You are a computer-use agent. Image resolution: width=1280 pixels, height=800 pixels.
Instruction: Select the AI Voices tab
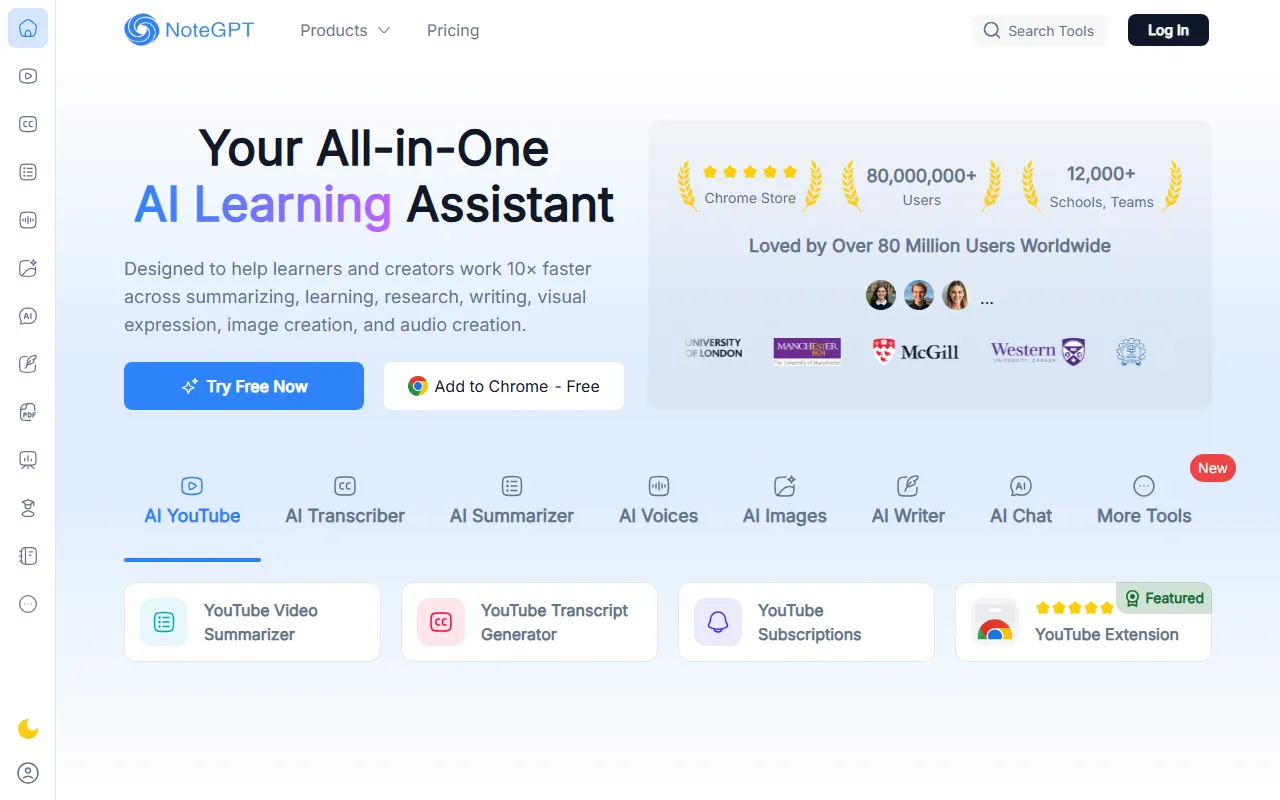(658, 501)
